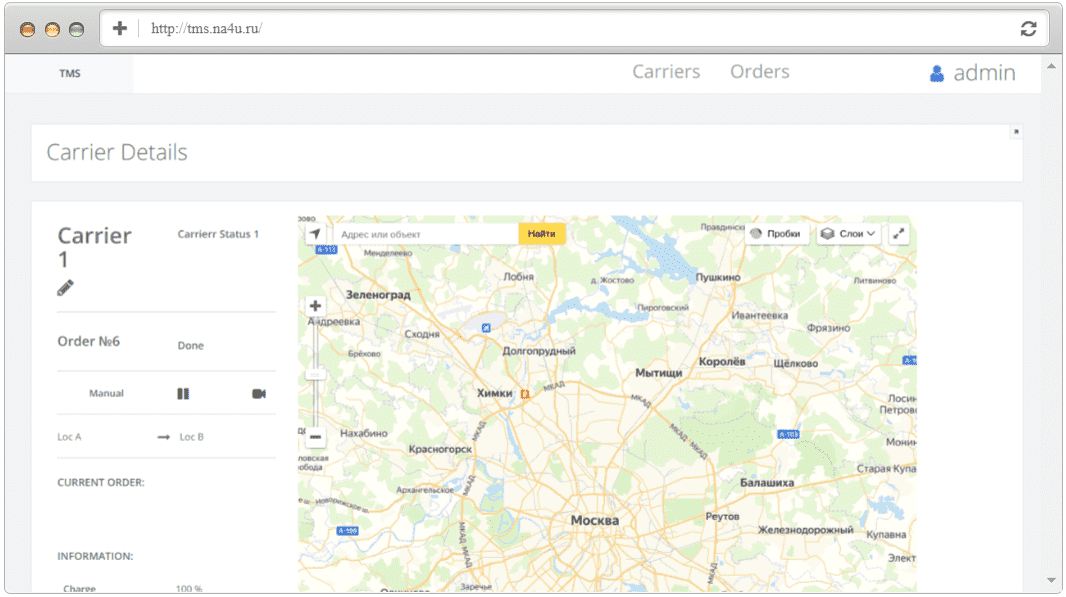Click the browser new tab plus icon
The image size is (1066, 597).
click(120, 28)
